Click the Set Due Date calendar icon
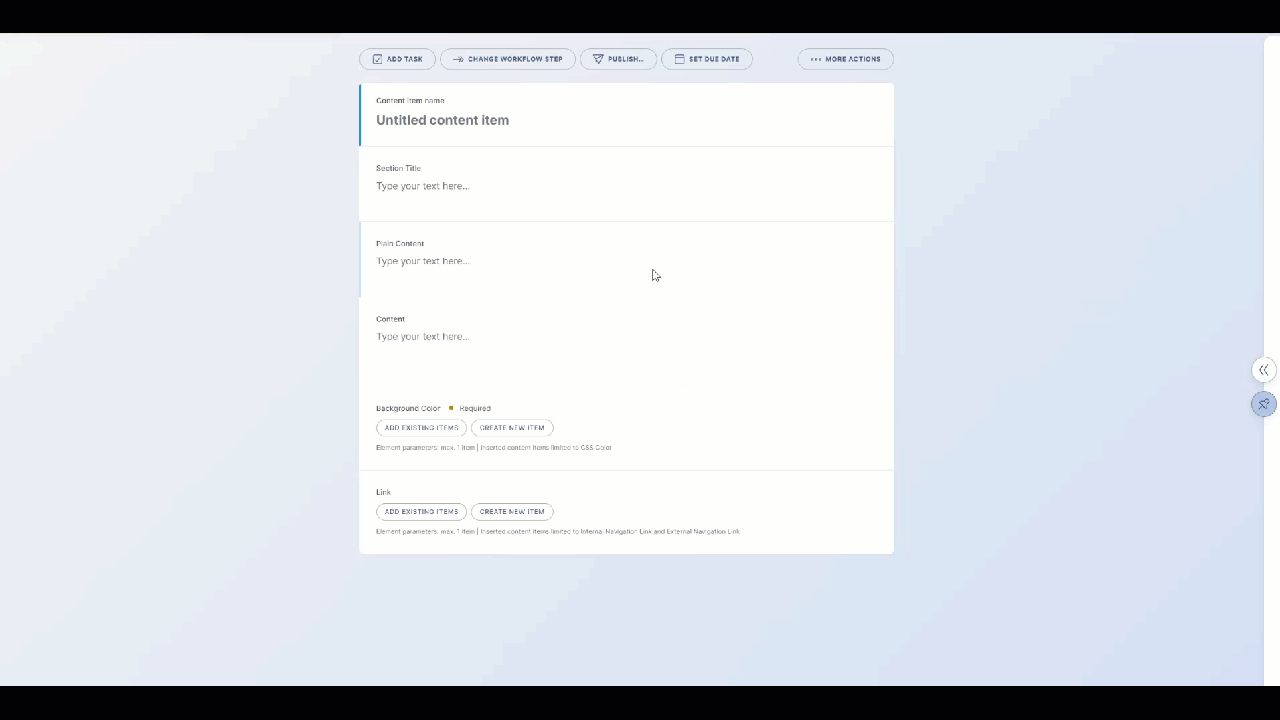This screenshot has width=1280, height=720. 680,59
